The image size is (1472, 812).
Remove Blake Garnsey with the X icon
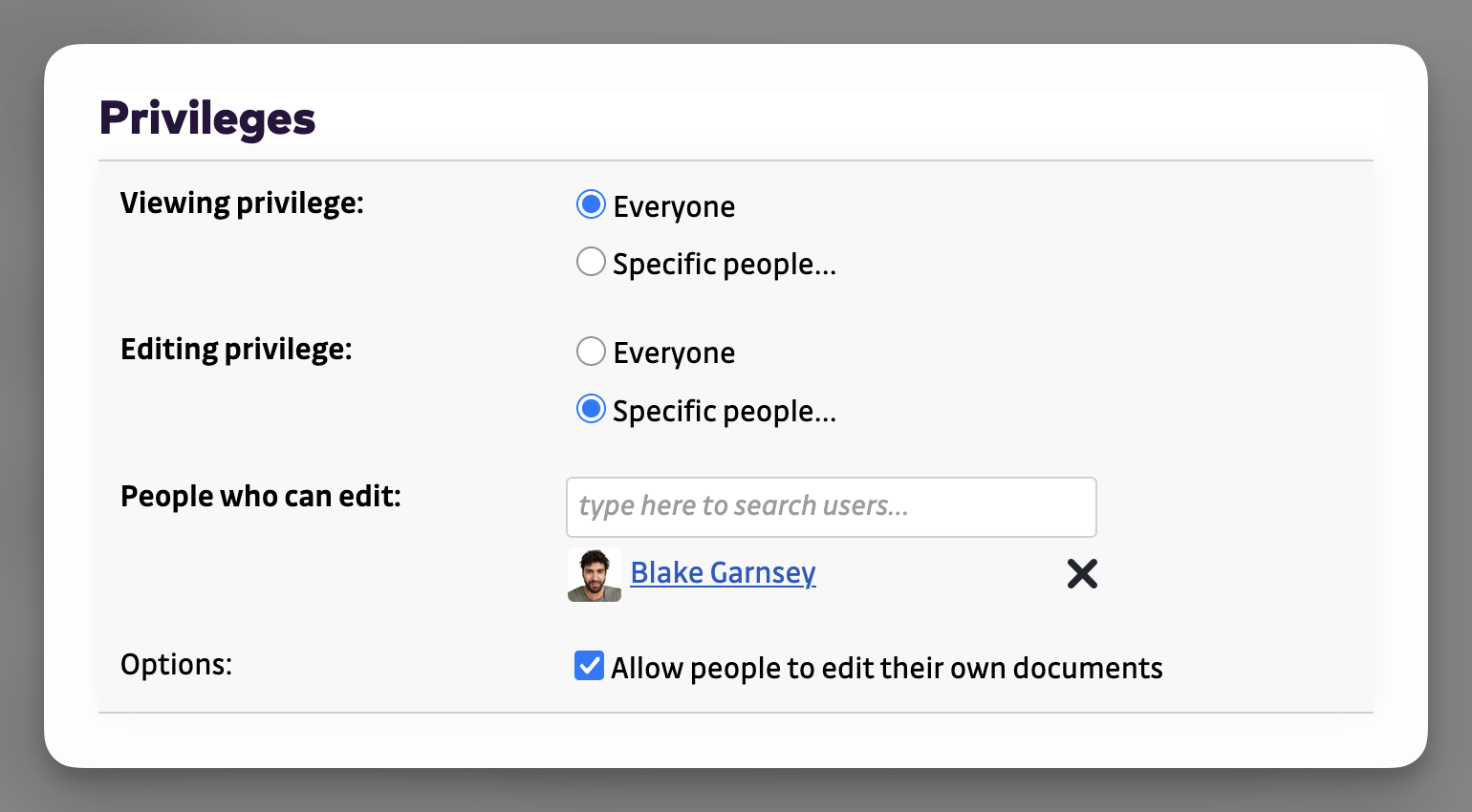[x=1082, y=573]
